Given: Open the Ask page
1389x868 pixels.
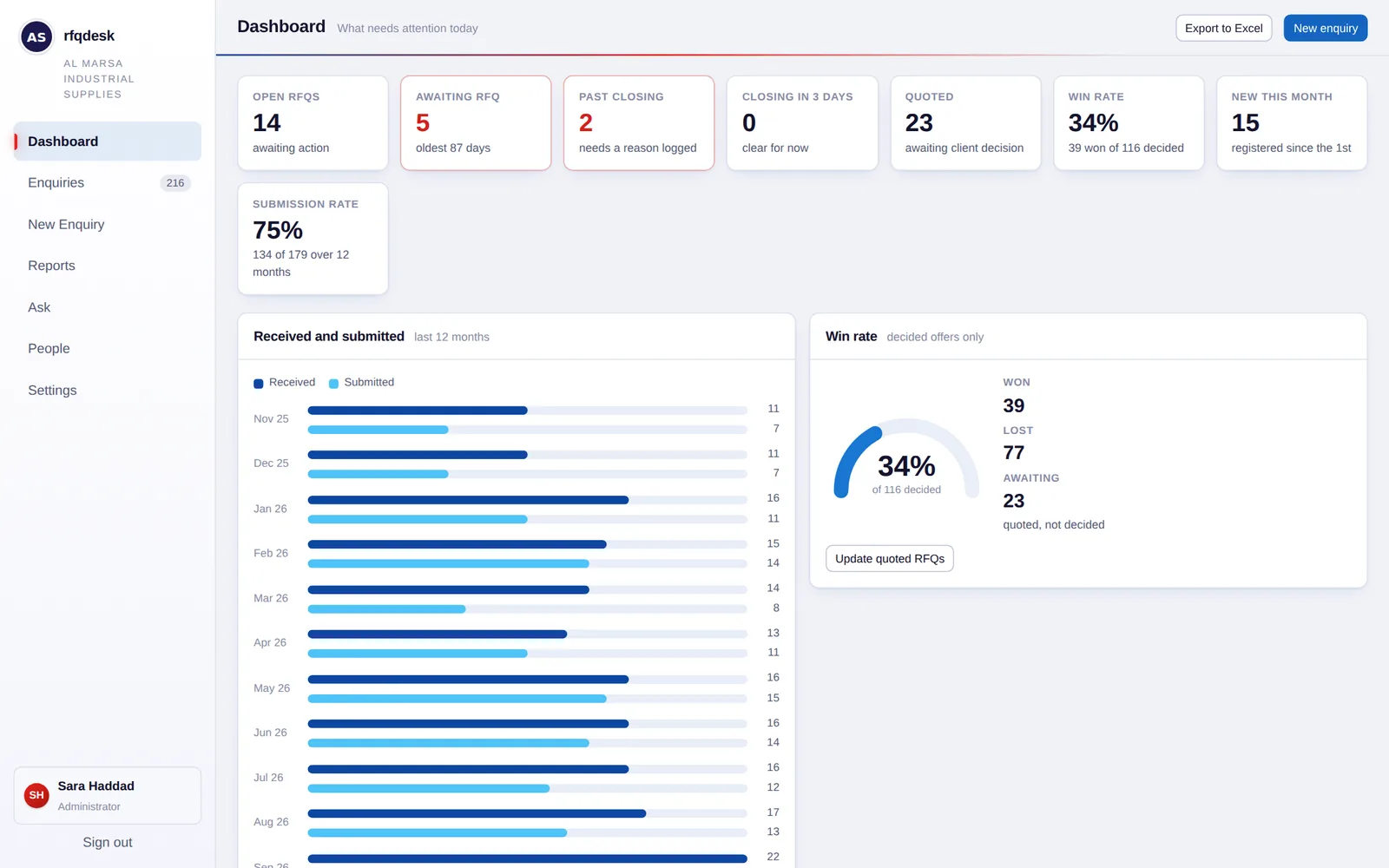Looking at the screenshot, I should point(108,307).
